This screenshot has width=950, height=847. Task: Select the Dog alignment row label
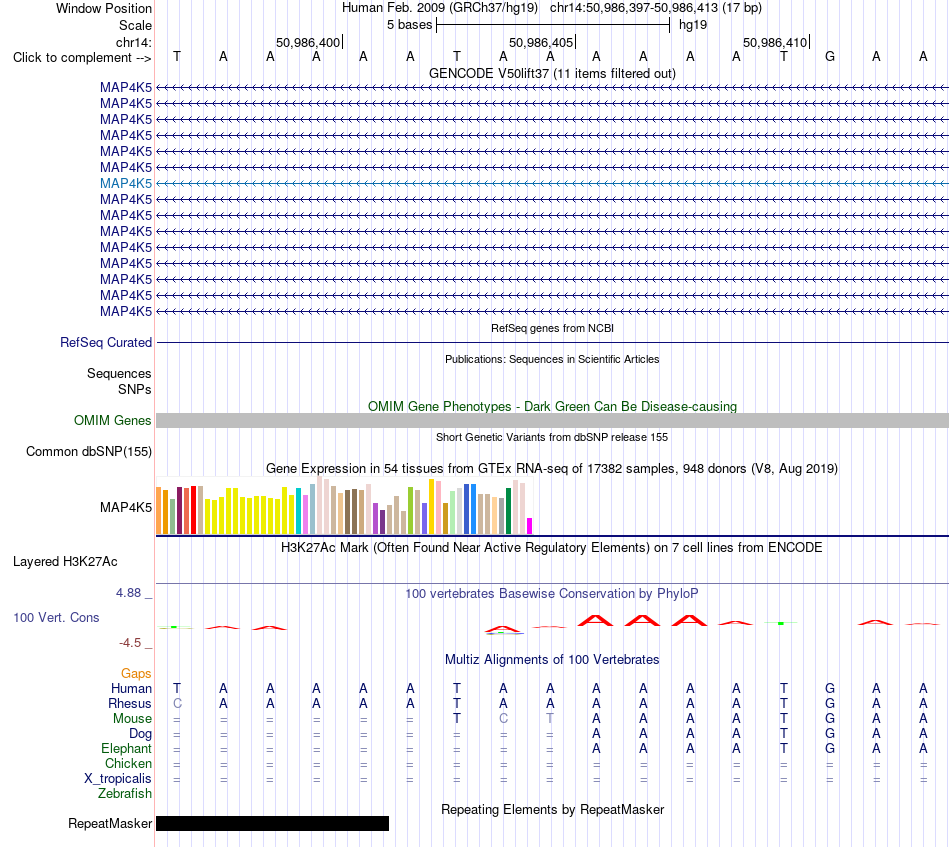(x=141, y=734)
